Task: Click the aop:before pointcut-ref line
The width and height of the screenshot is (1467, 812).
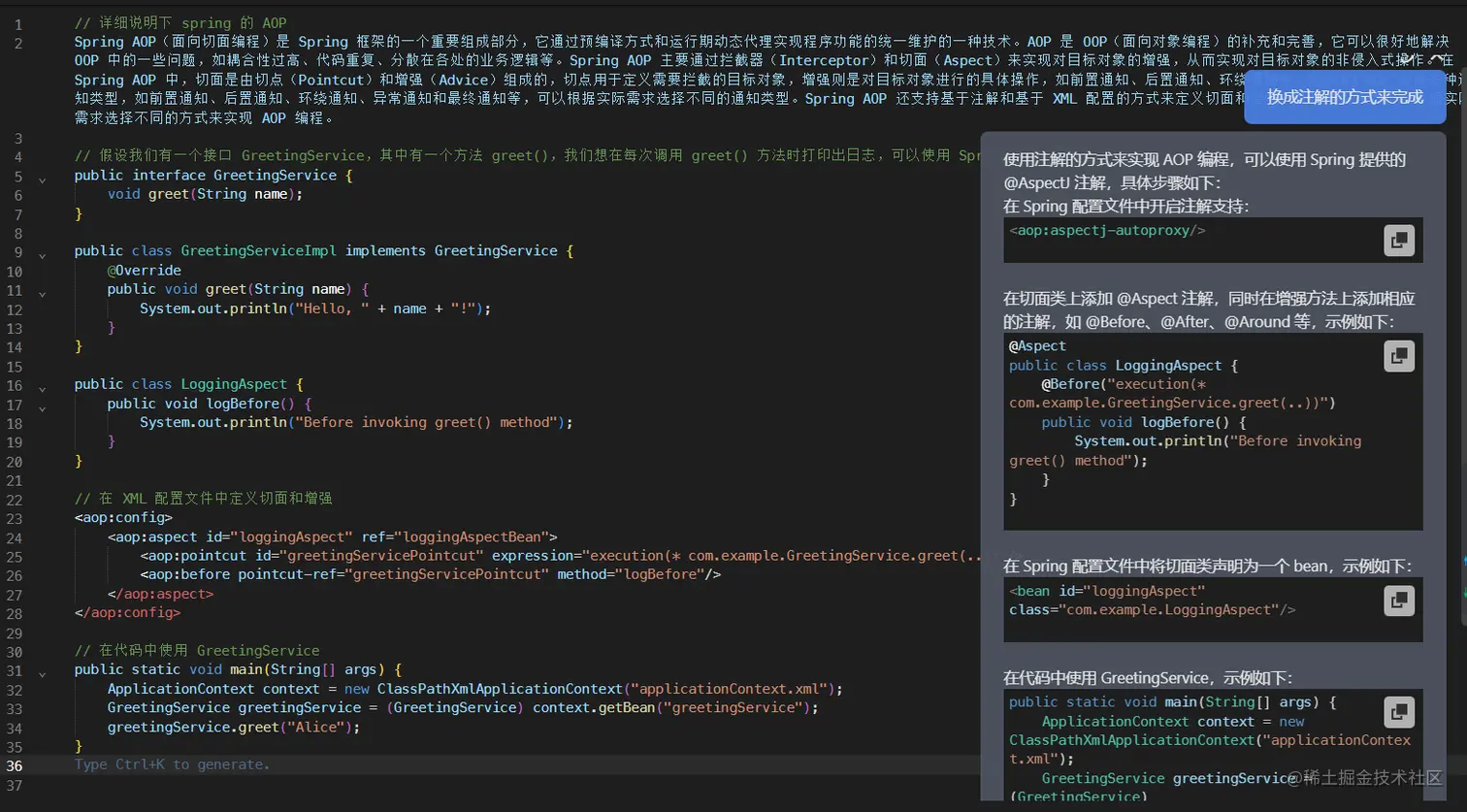Action: [x=431, y=574]
